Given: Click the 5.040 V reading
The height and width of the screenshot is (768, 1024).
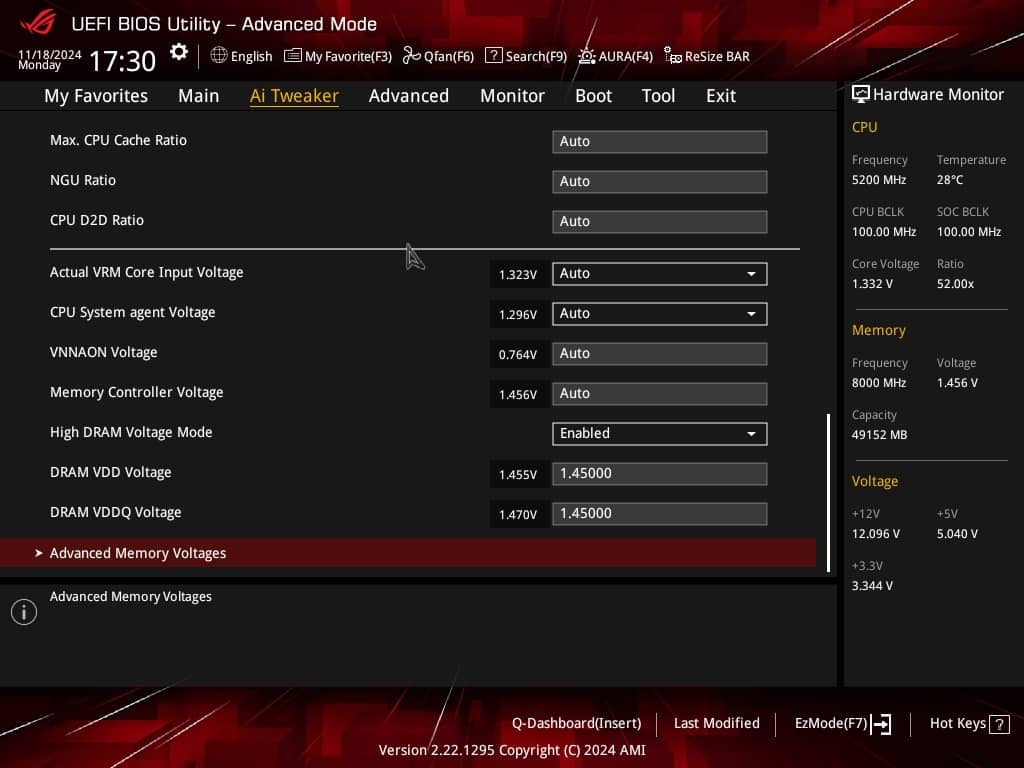Looking at the screenshot, I should tap(957, 534).
